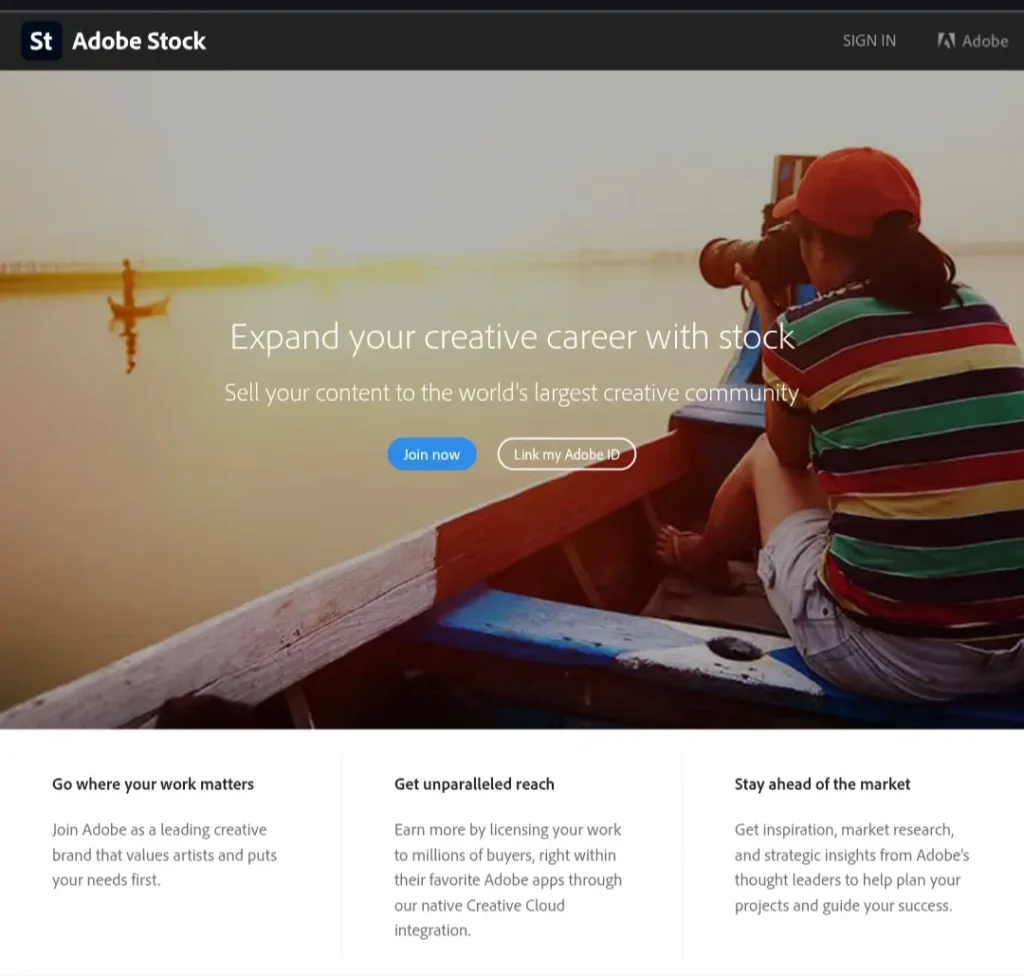Click the St Adobe Stock logo icon
Viewport: 1024px width, 976px height.
coord(41,41)
